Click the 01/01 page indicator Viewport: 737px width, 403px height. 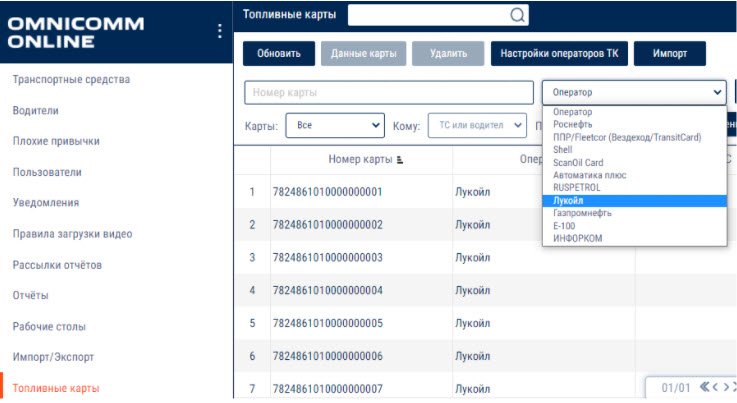point(675,387)
